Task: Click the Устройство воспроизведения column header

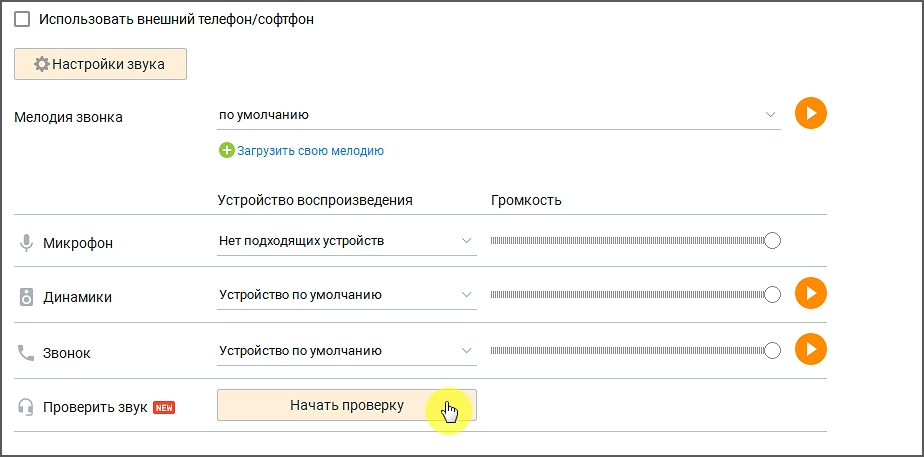Action: [x=315, y=200]
